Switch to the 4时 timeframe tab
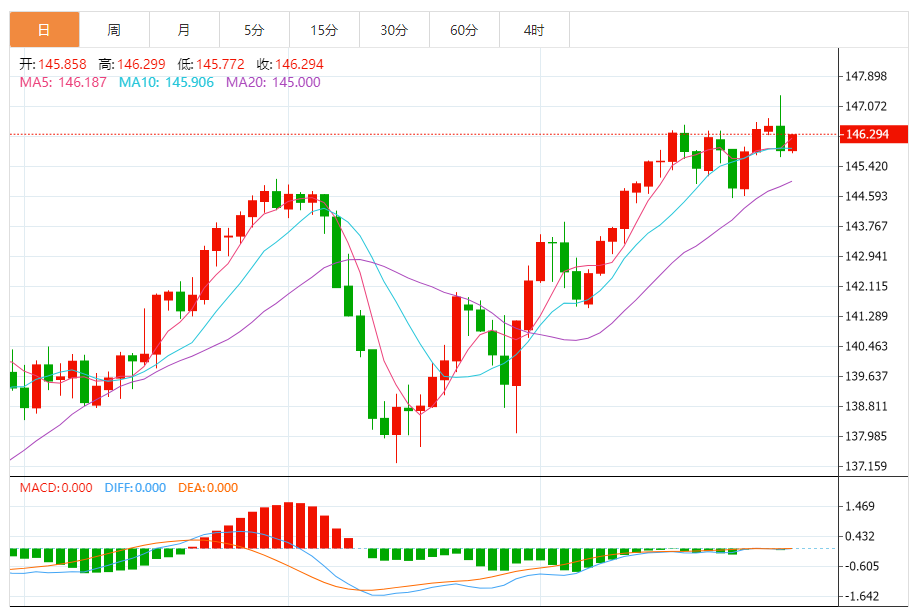 point(534,30)
